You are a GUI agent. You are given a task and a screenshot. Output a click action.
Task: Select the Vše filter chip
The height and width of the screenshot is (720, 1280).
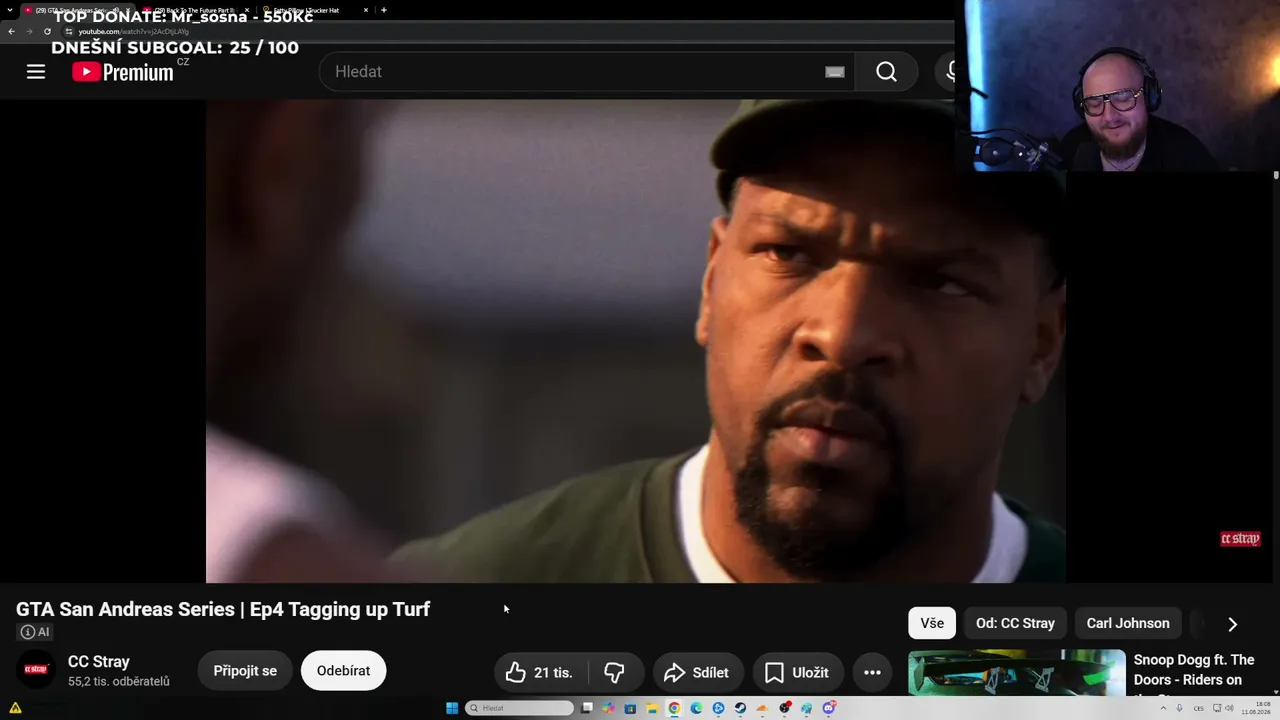(x=932, y=623)
